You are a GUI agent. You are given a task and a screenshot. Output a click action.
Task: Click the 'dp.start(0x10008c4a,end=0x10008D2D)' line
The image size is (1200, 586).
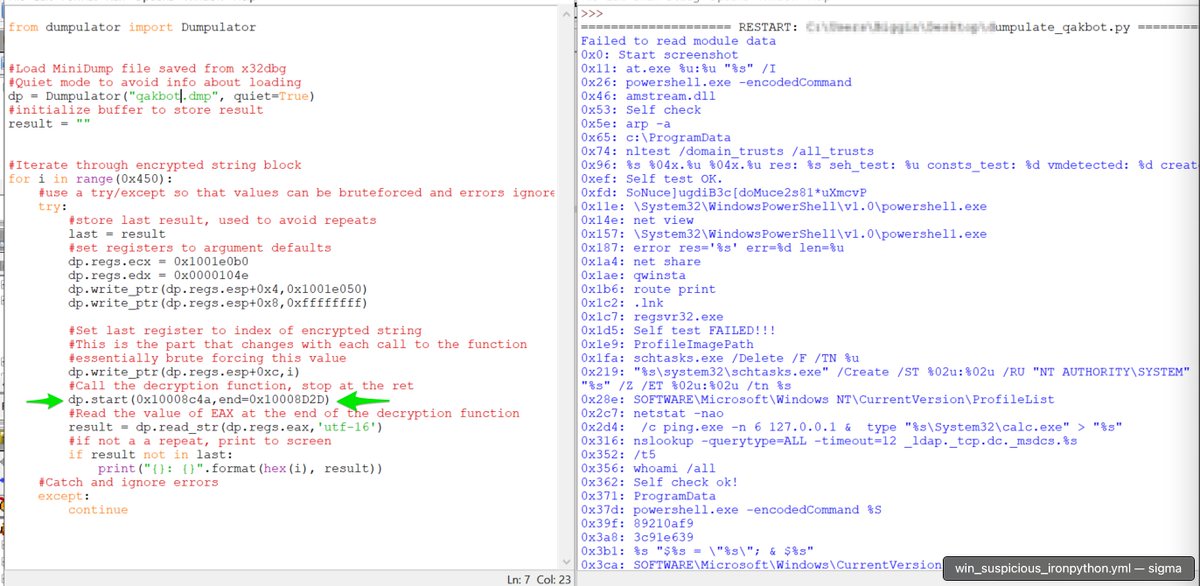pyautogui.click(x=198, y=399)
